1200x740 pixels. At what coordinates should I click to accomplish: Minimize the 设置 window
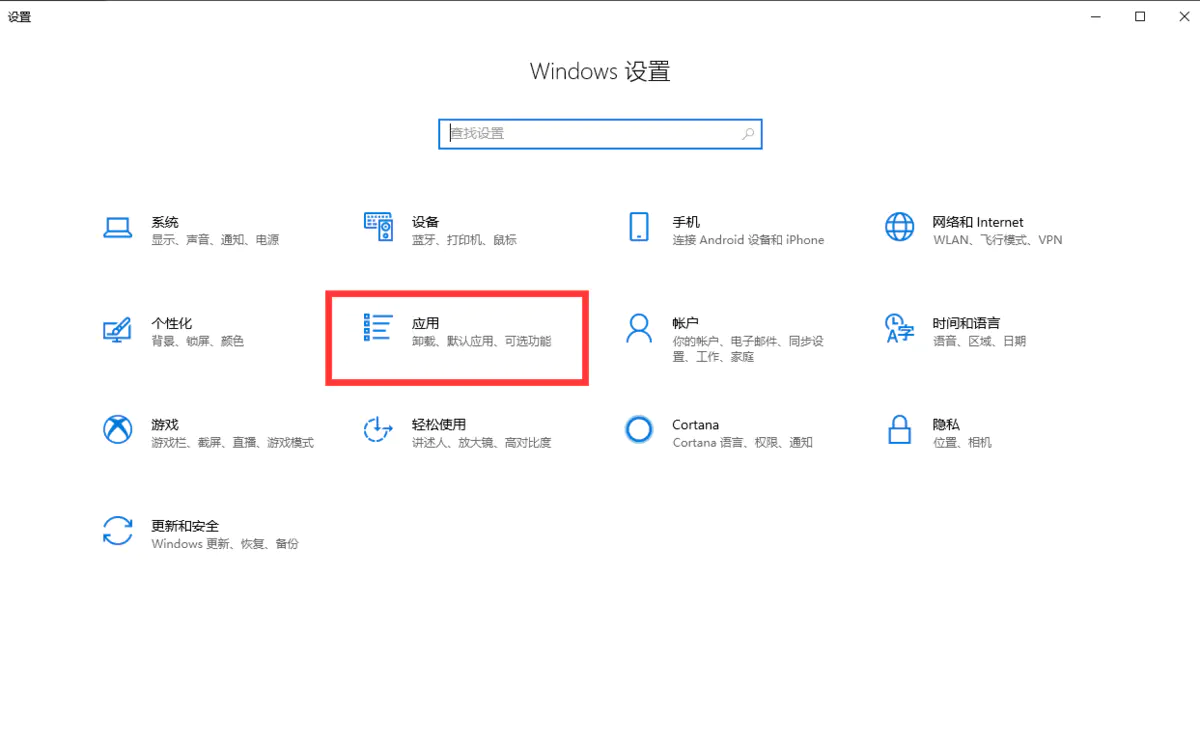pos(1095,16)
